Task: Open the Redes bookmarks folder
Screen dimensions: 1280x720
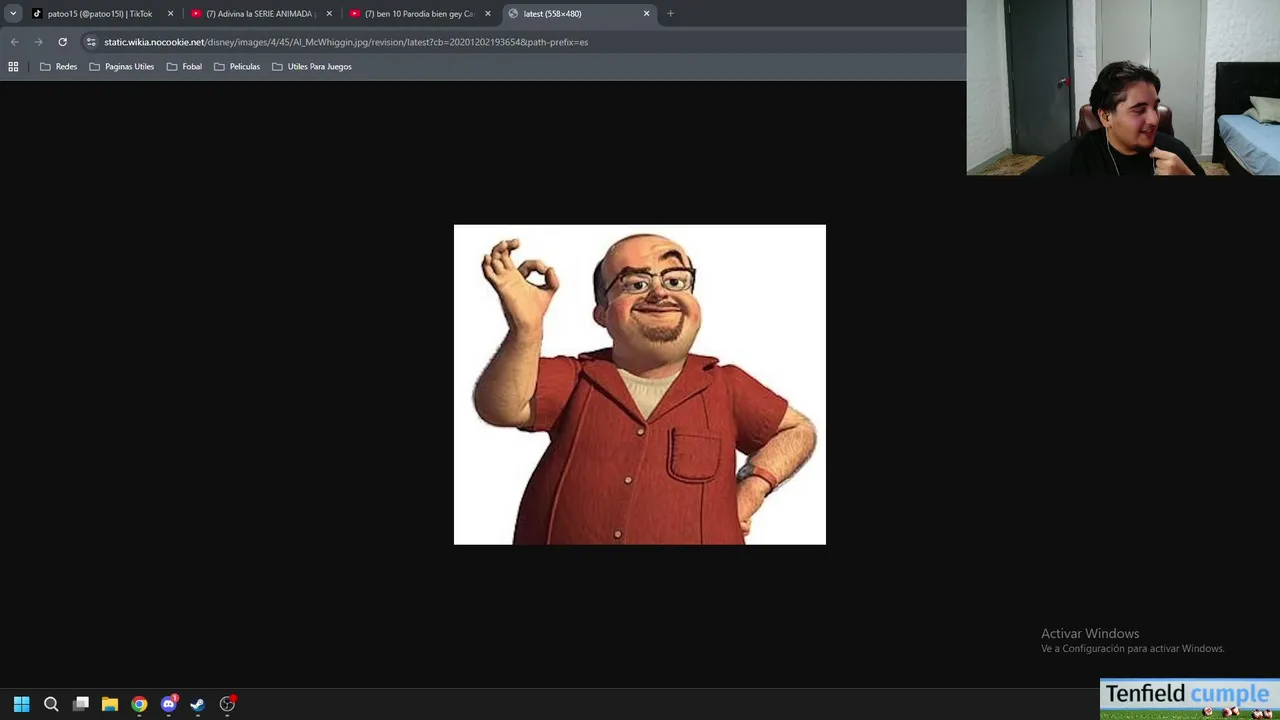Action: [x=58, y=67]
